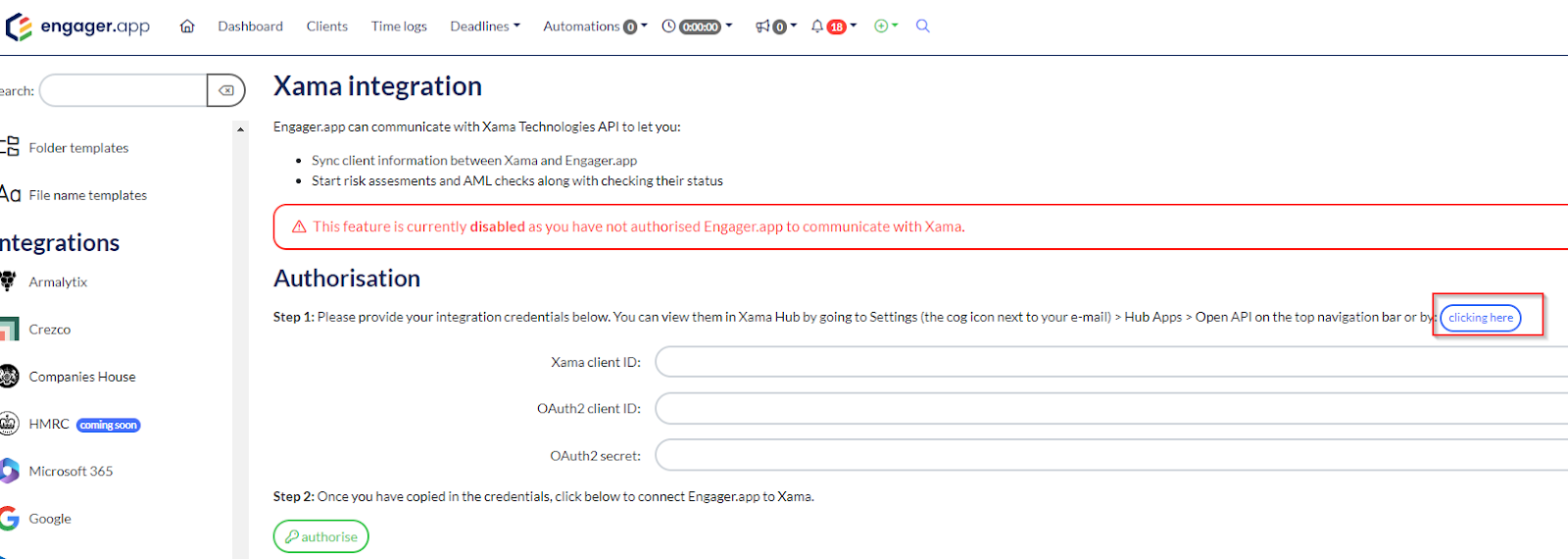Click the authorise button
Screen dimensions: 1568x559
(321, 536)
